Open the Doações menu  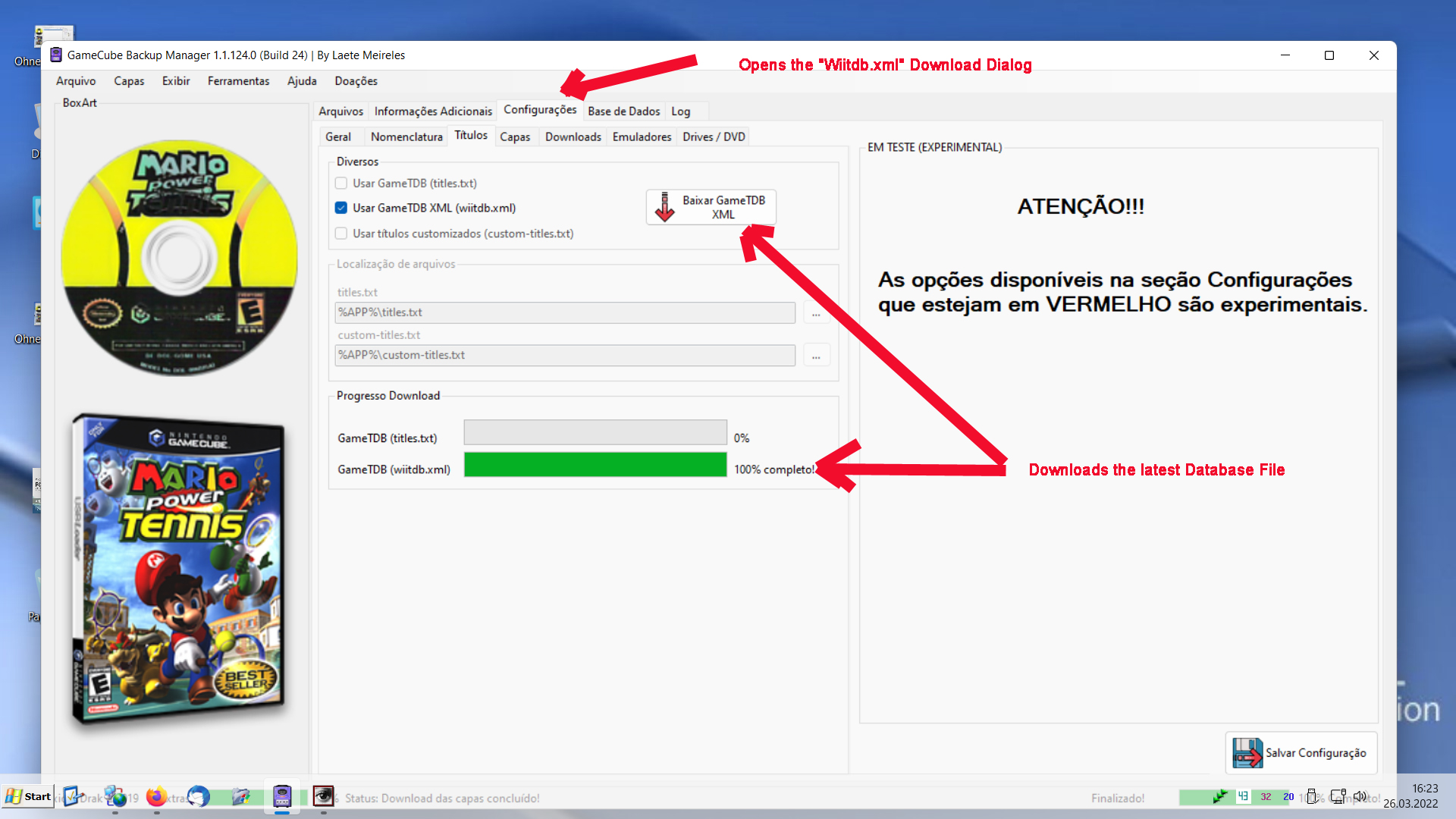point(356,81)
